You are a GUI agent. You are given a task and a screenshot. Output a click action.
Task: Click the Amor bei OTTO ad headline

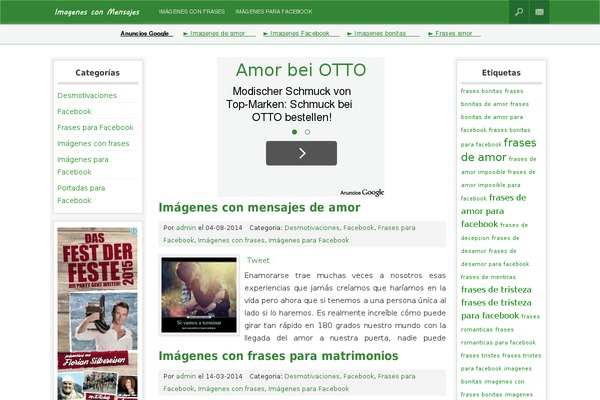tap(301, 70)
